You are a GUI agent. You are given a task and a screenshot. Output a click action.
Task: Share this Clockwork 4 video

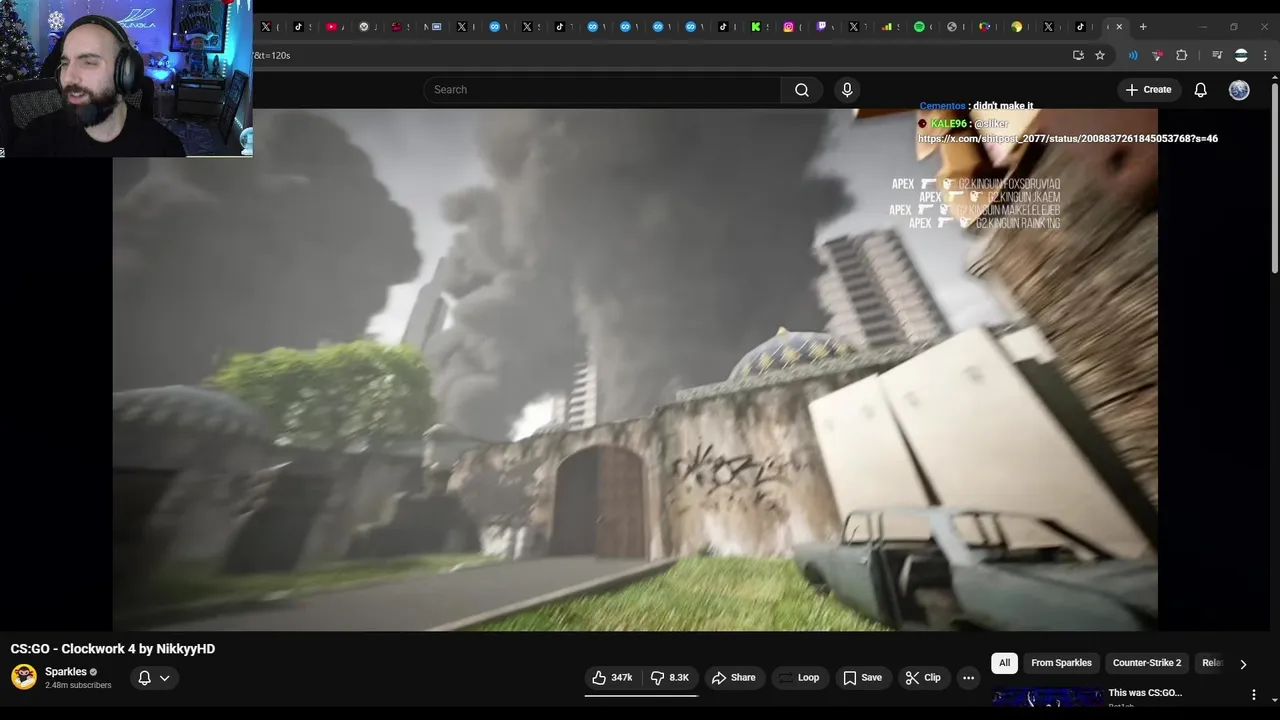tap(733, 678)
